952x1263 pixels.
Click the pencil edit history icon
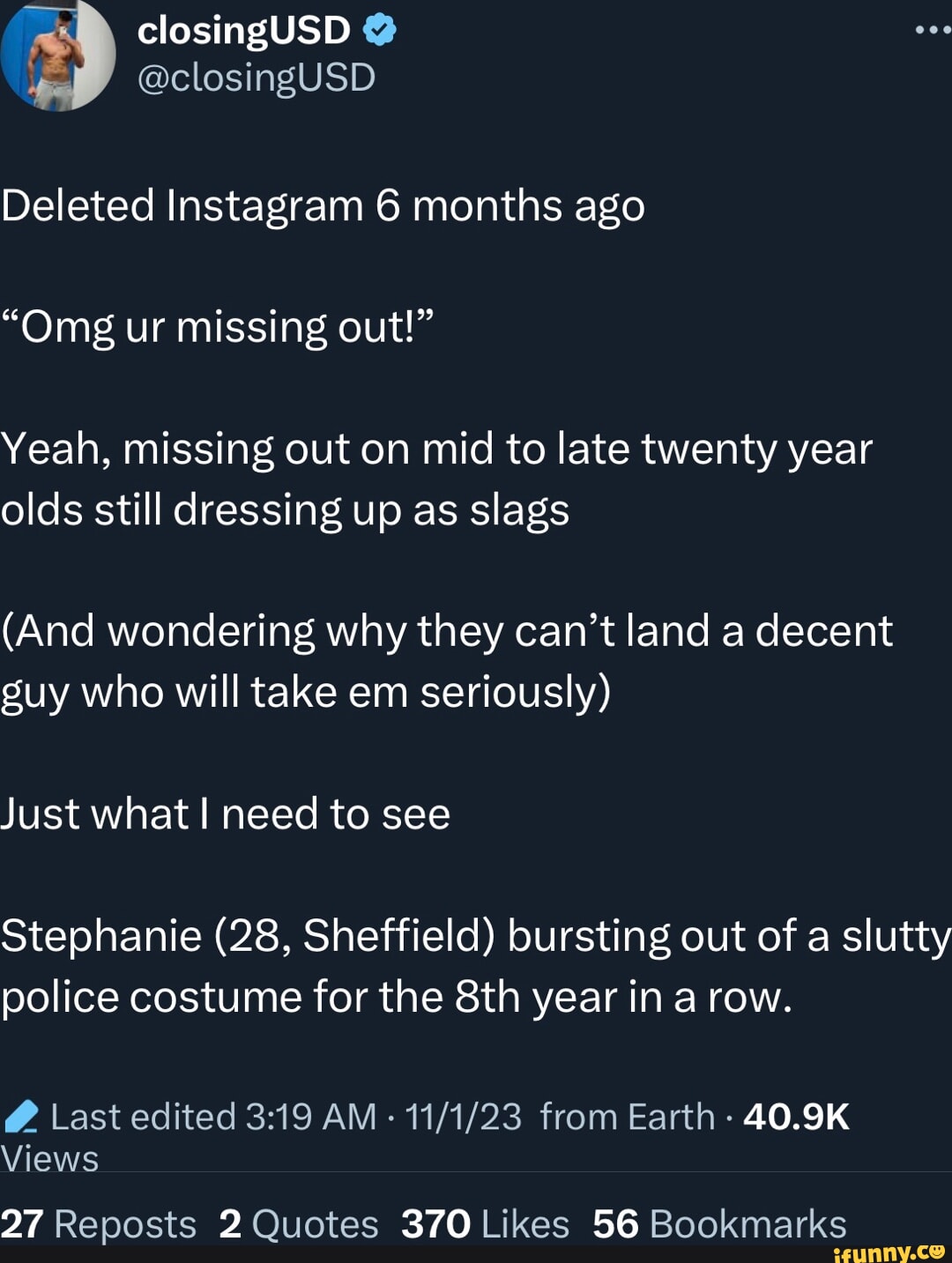point(21,1117)
